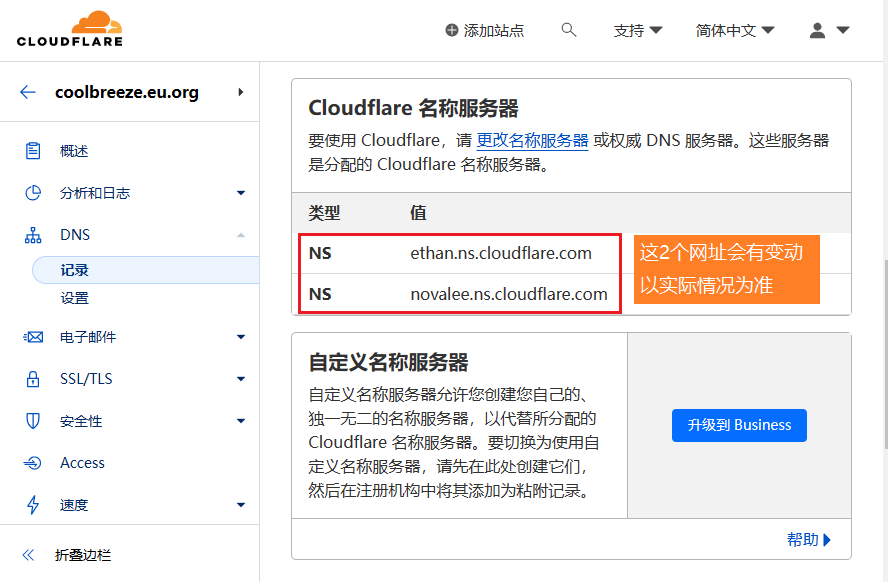The width and height of the screenshot is (888, 582).
Task: Click the 安全性 shield icon
Action: click(x=33, y=421)
